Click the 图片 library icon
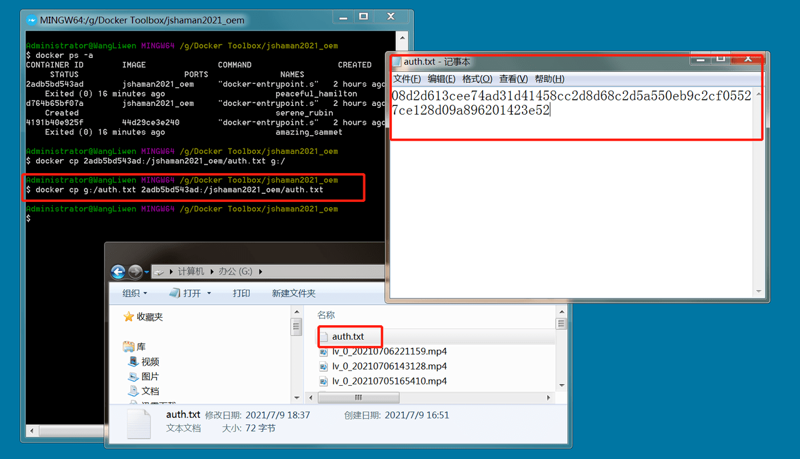The width and height of the screenshot is (800, 459). [134, 376]
